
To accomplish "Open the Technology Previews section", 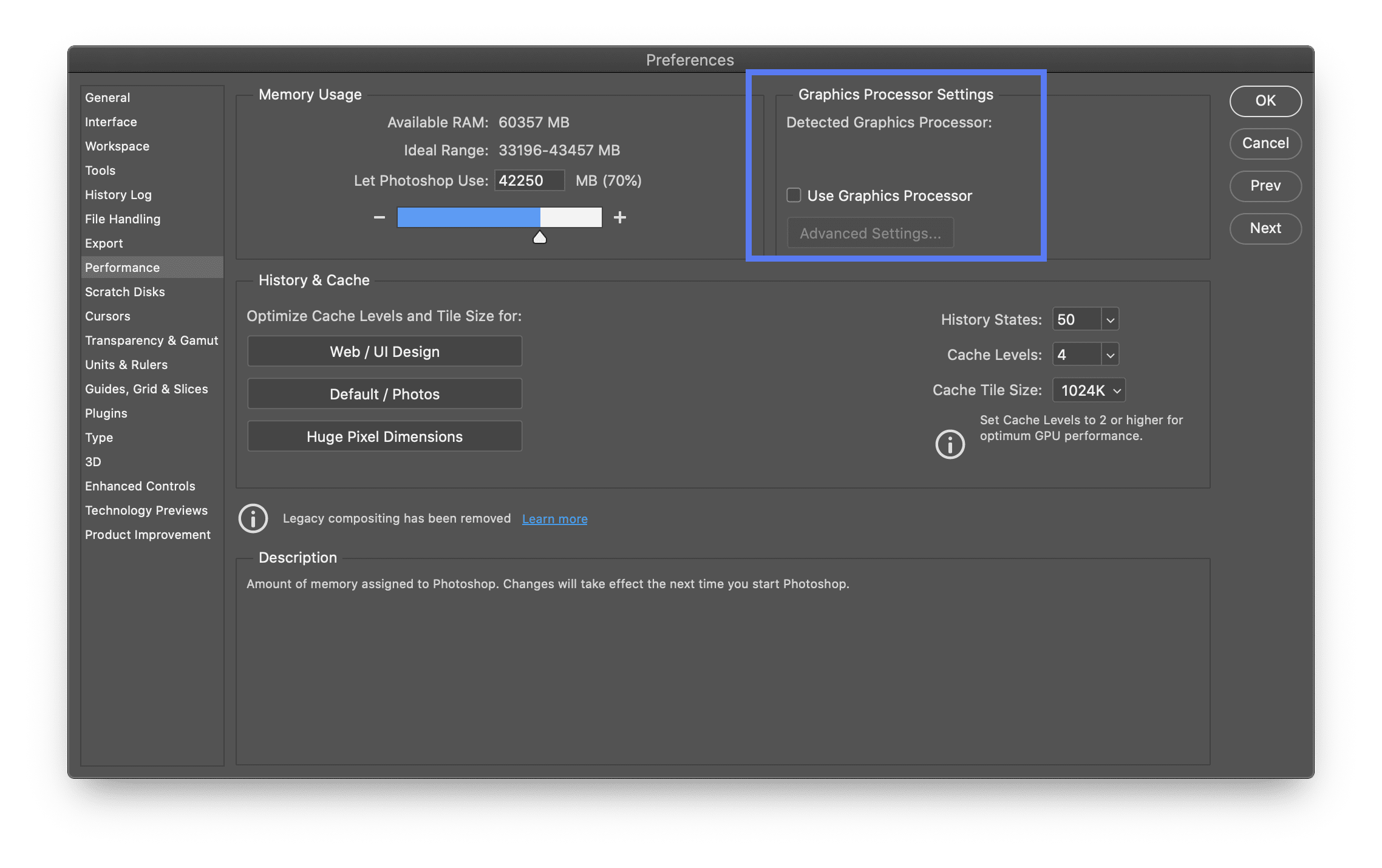I will coord(146,510).
